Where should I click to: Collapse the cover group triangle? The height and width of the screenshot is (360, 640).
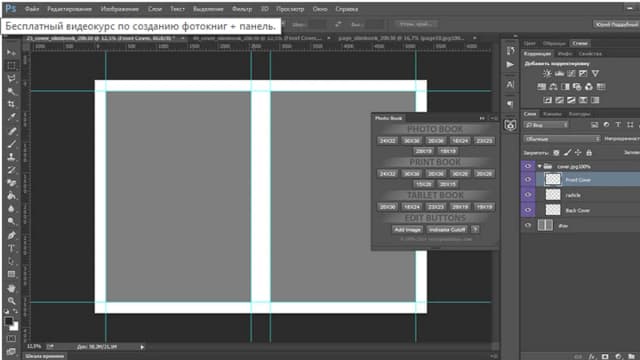[540, 166]
